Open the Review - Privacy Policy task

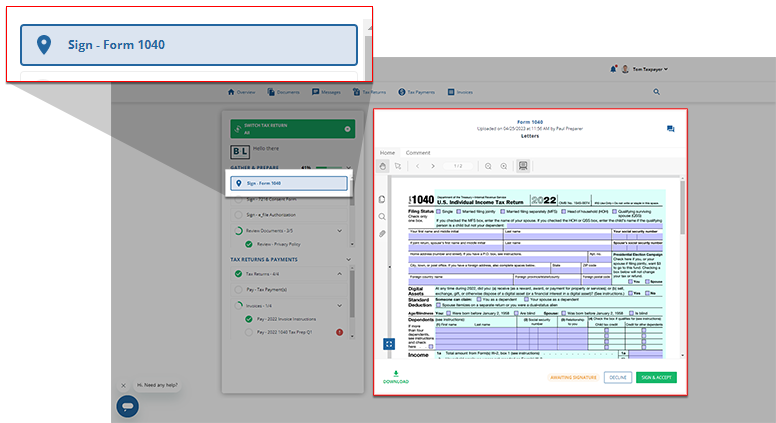coord(279,244)
